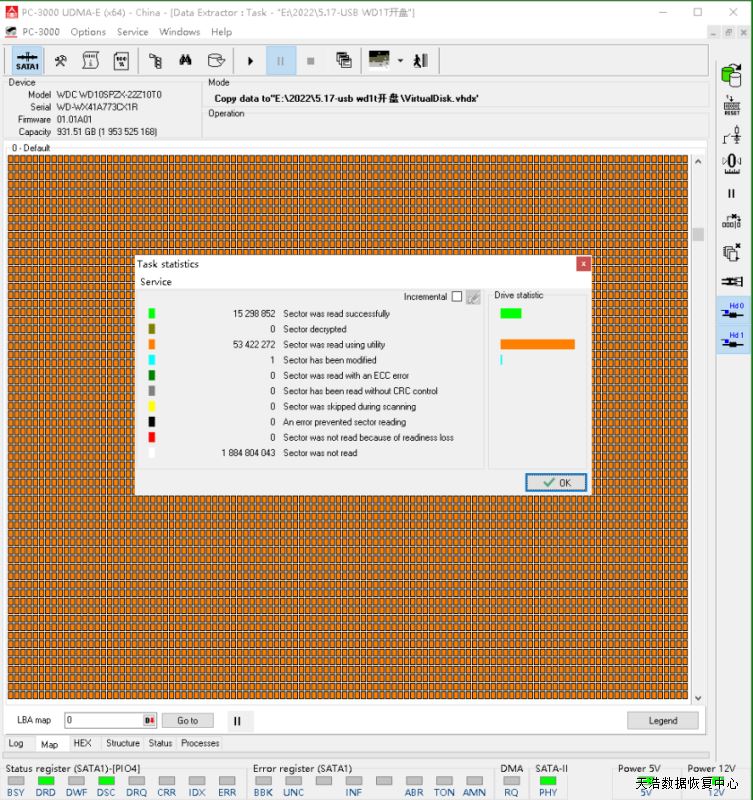Toggle the paused state in top toolbar
The width and height of the screenshot is (753, 800).
[280, 60]
